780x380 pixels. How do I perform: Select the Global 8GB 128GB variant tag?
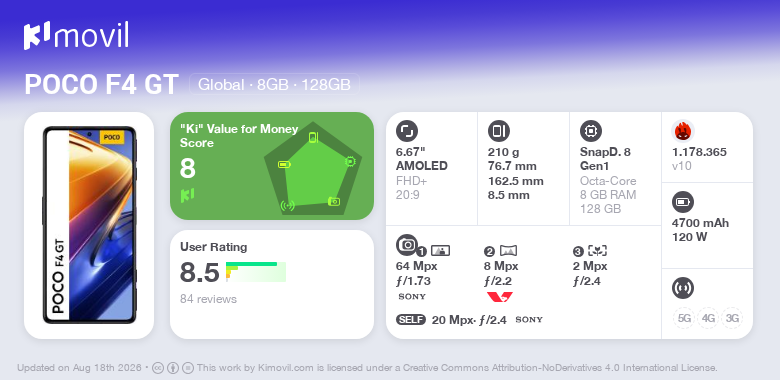point(274,84)
